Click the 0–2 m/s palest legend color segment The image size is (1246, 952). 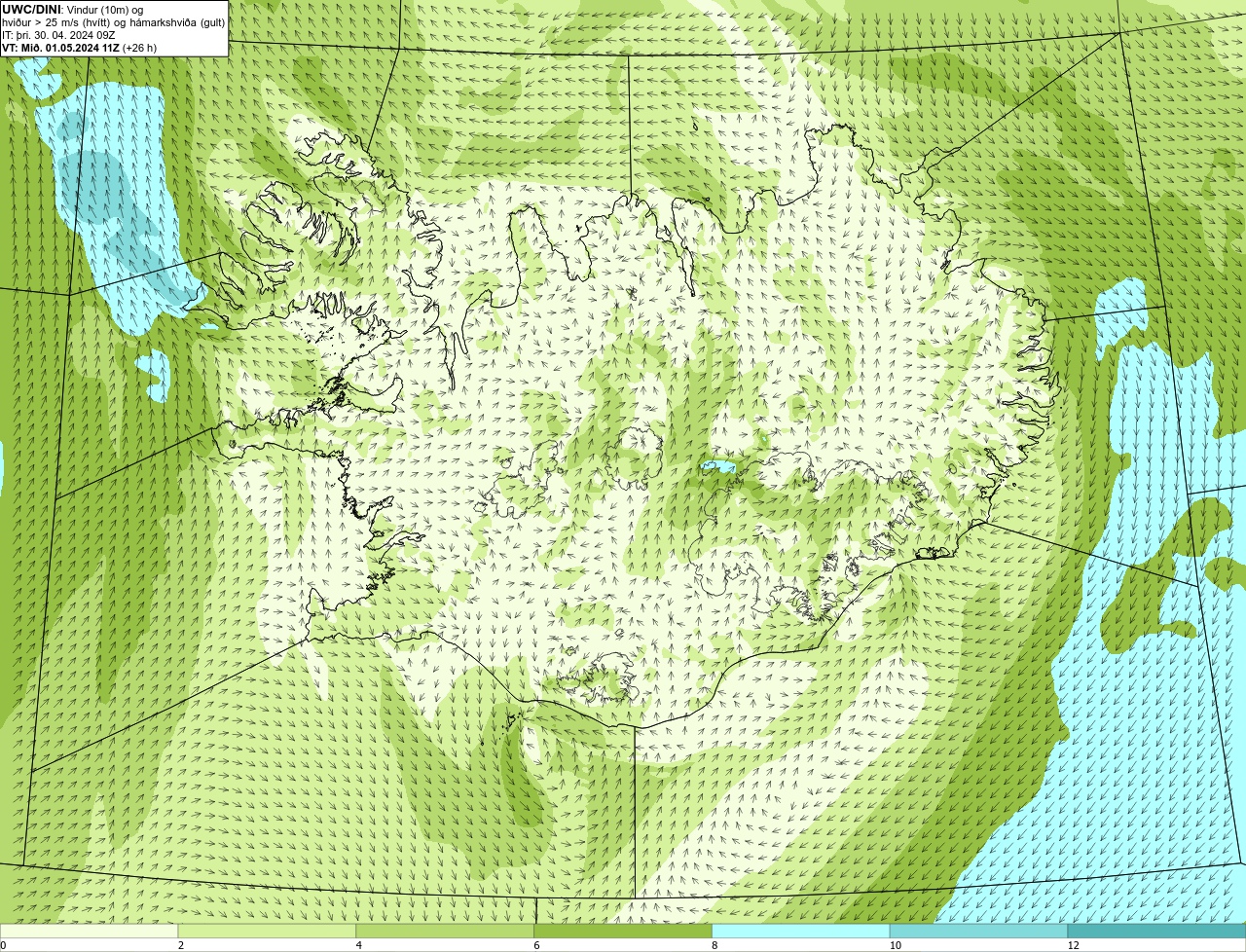90,932
